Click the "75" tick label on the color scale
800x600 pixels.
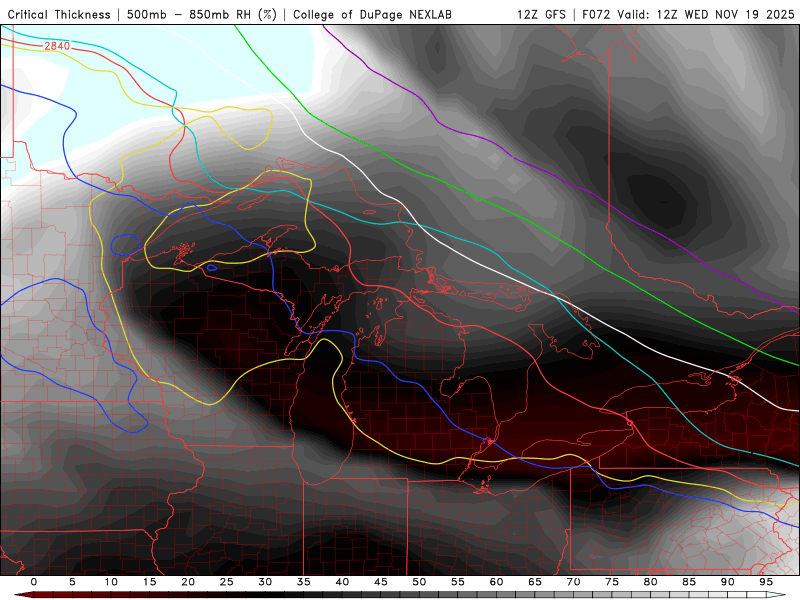pyautogui.click(x=612, y=582)
